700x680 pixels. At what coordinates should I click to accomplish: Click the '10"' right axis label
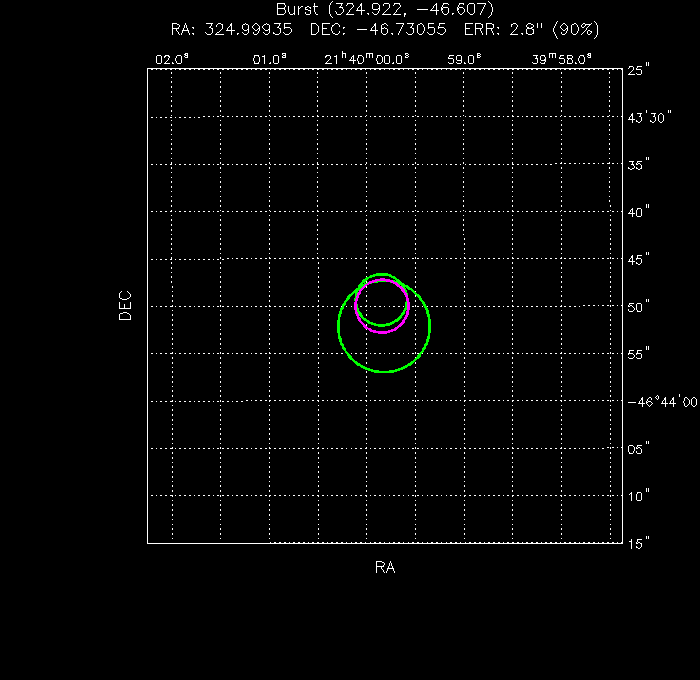point(638,496)
